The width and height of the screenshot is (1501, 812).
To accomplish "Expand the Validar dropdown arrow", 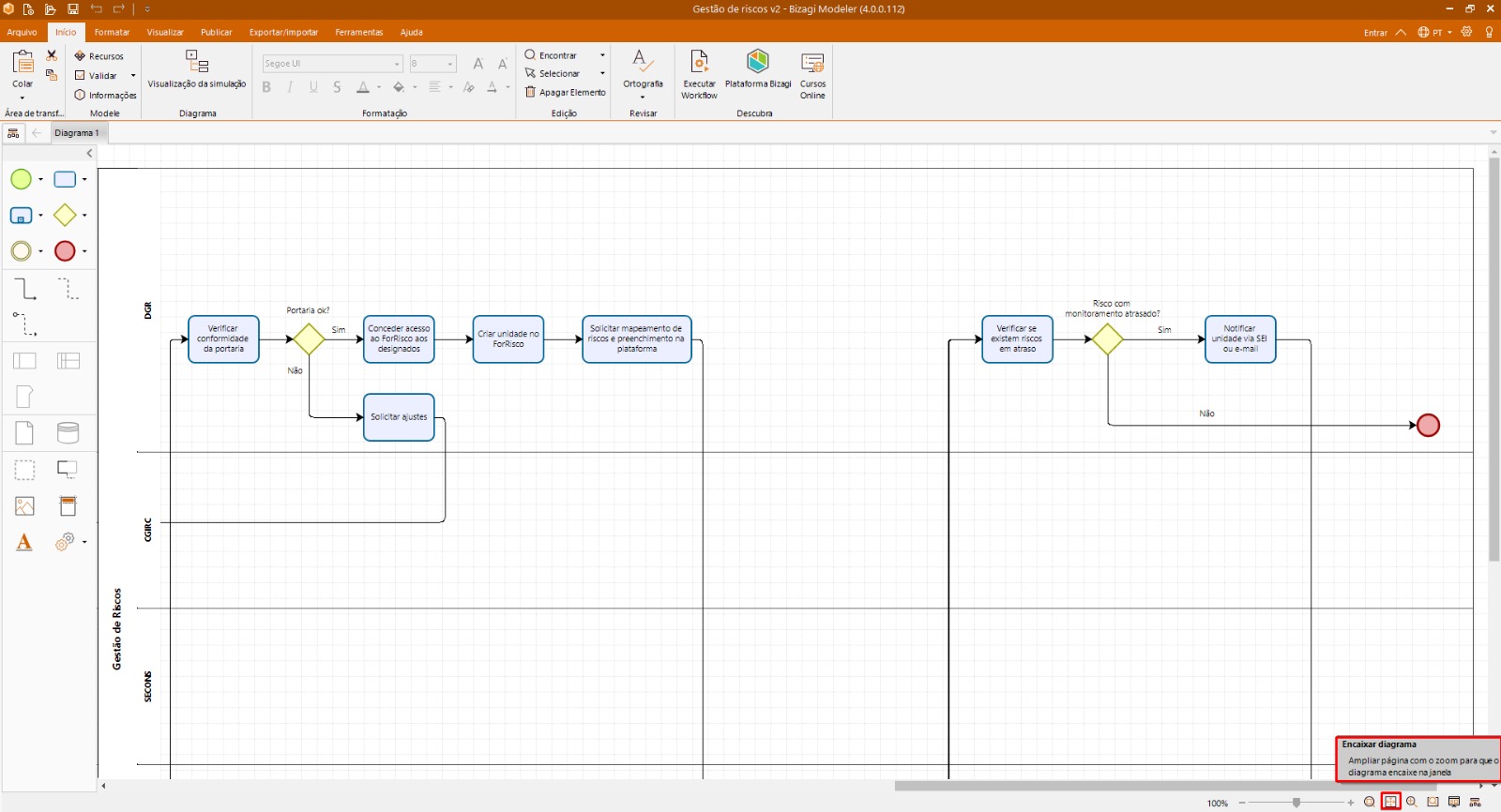I will 133,76.
